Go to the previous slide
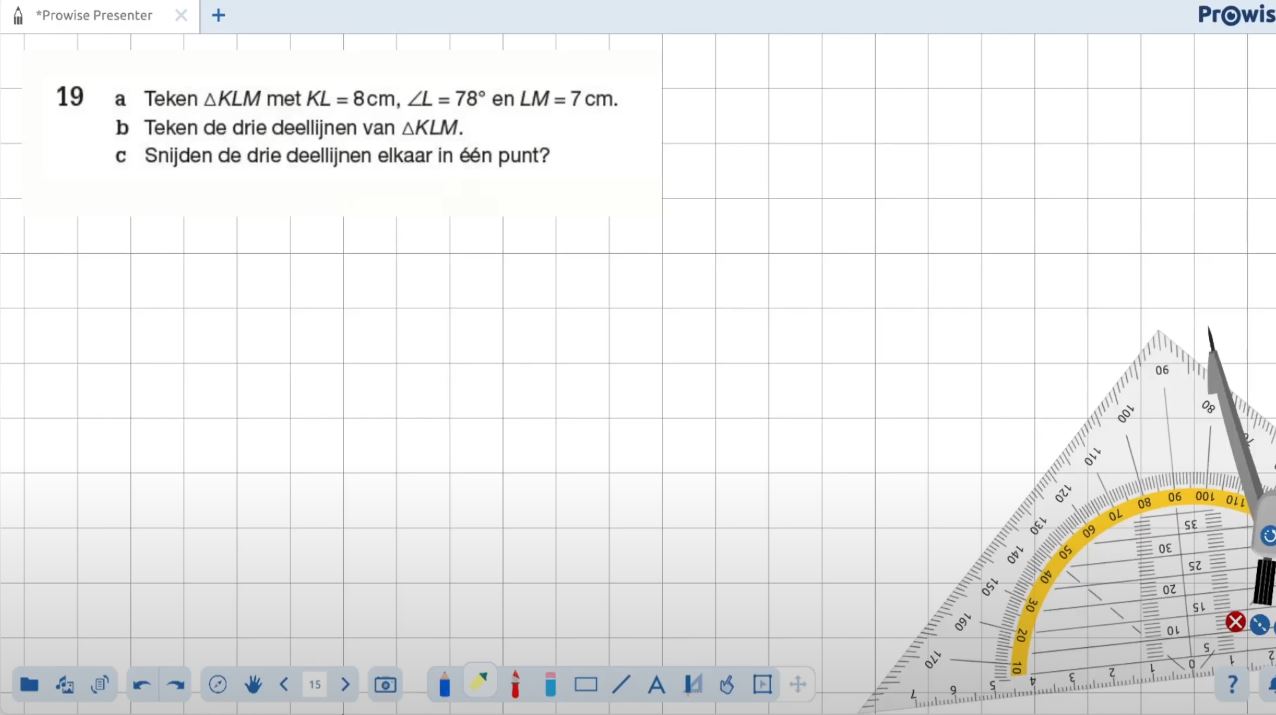1276x715 pixels. point(284,685)
